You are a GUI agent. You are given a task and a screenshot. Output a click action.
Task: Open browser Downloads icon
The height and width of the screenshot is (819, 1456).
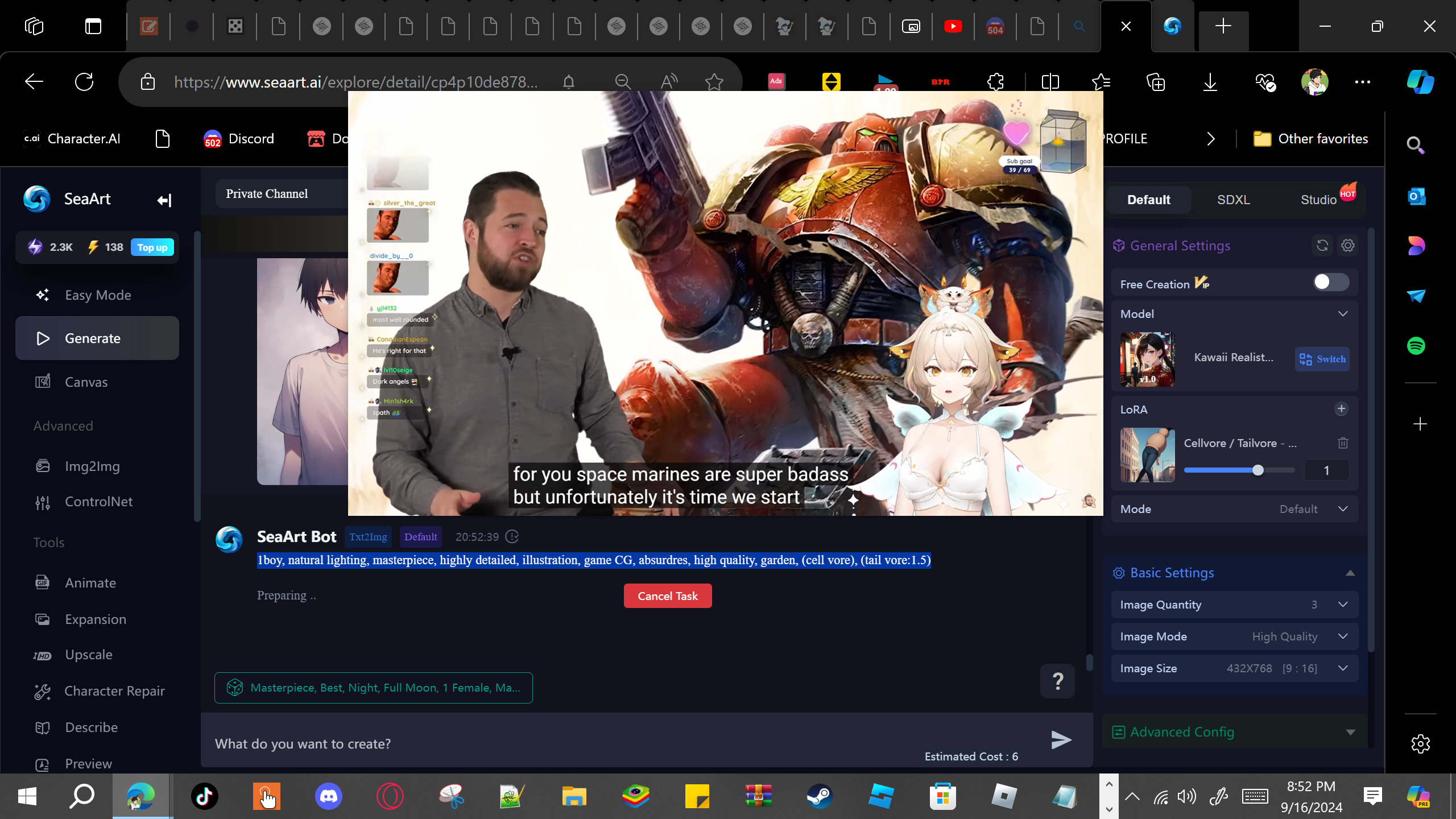(1210, 82)
